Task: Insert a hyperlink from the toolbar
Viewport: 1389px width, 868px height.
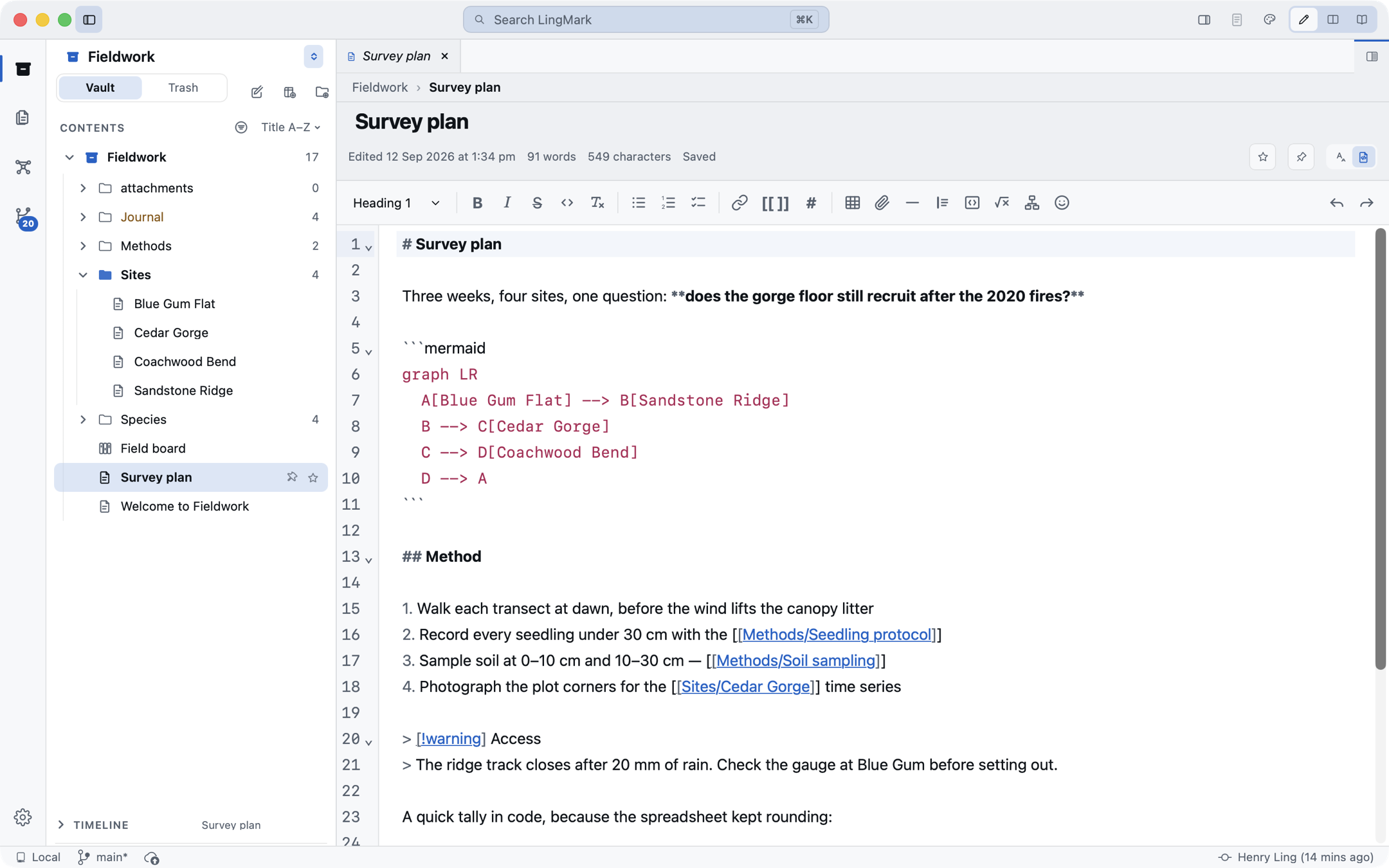Action: [740, 203]
